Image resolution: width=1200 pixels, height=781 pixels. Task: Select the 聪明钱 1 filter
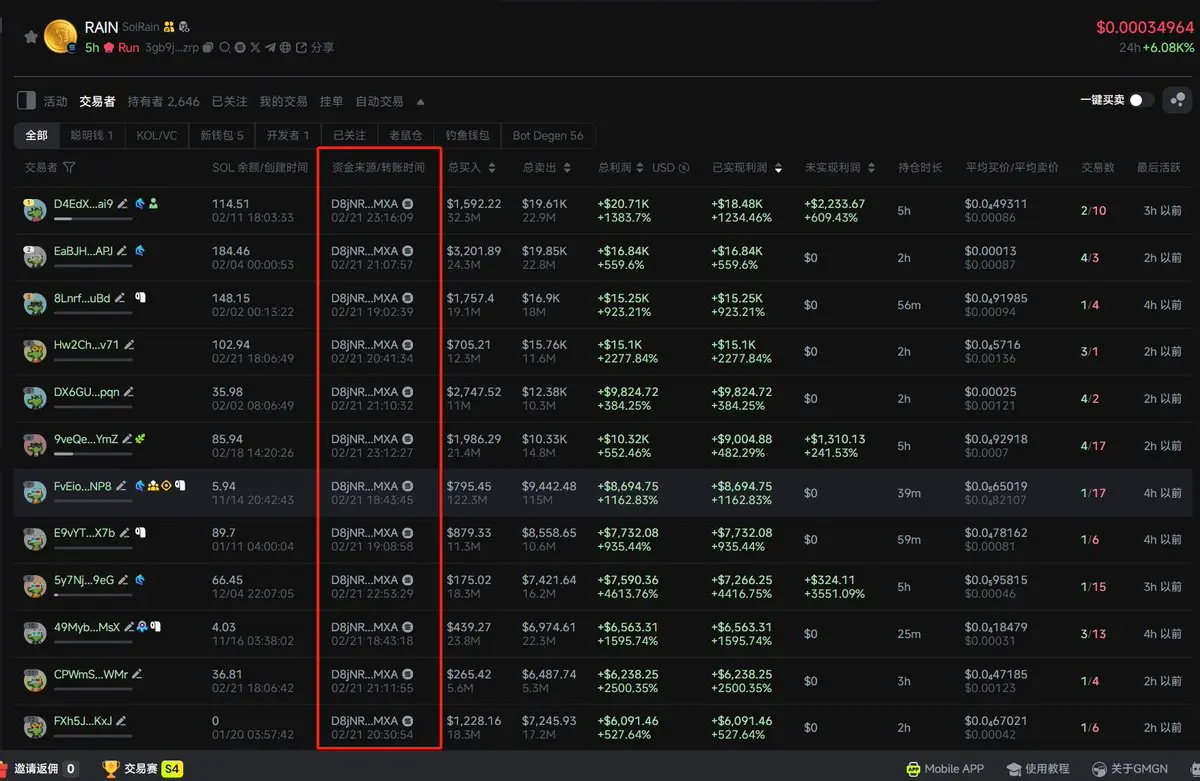click(91, 135)
